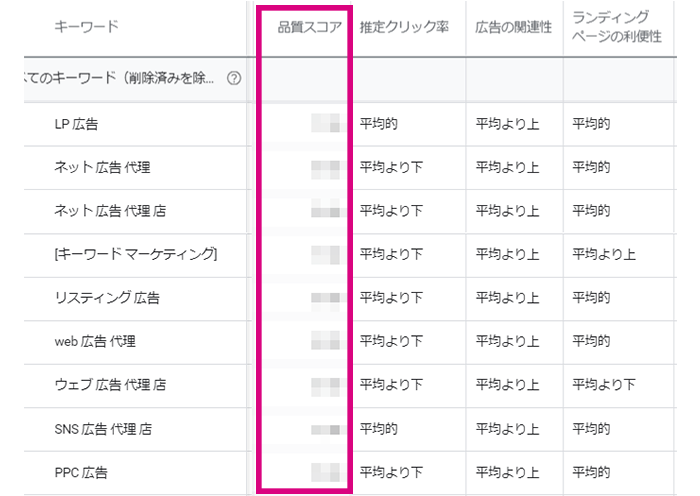700x496 pixels.
Task: Open keyword リスティング 広告
Action: point(106,298)
